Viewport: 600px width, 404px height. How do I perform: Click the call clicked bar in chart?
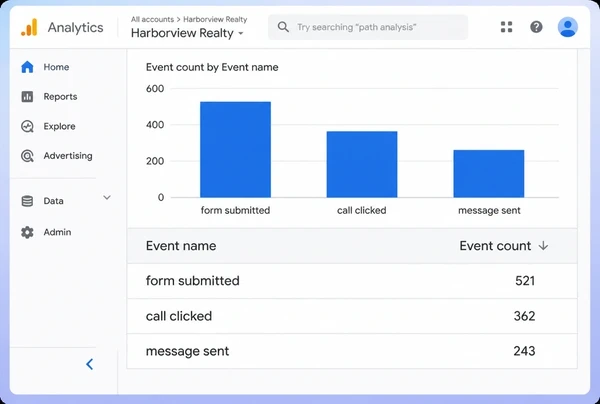362,165
